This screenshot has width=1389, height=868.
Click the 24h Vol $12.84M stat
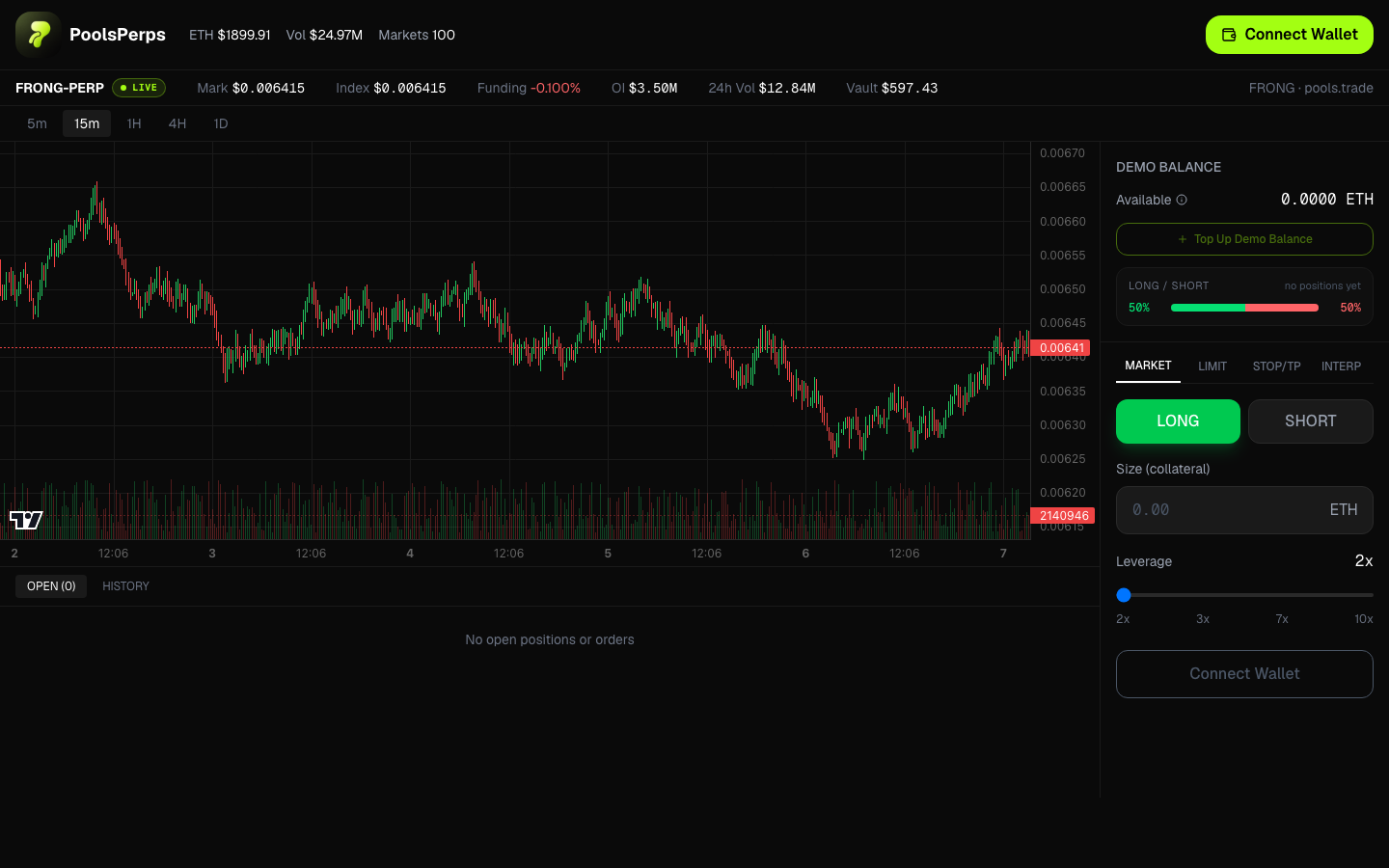point(762,88)
